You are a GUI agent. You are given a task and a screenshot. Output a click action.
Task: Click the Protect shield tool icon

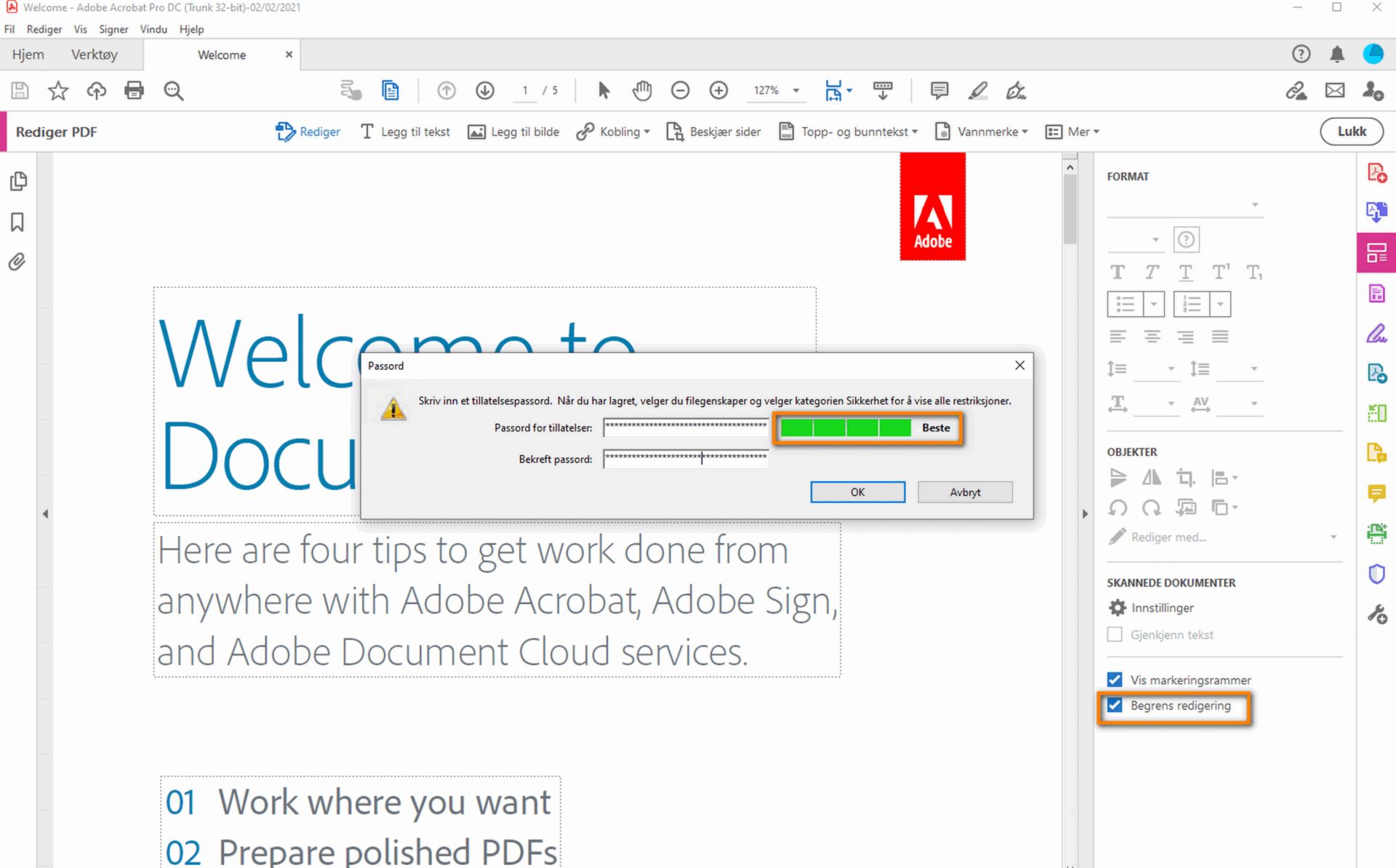[1376, 574]
